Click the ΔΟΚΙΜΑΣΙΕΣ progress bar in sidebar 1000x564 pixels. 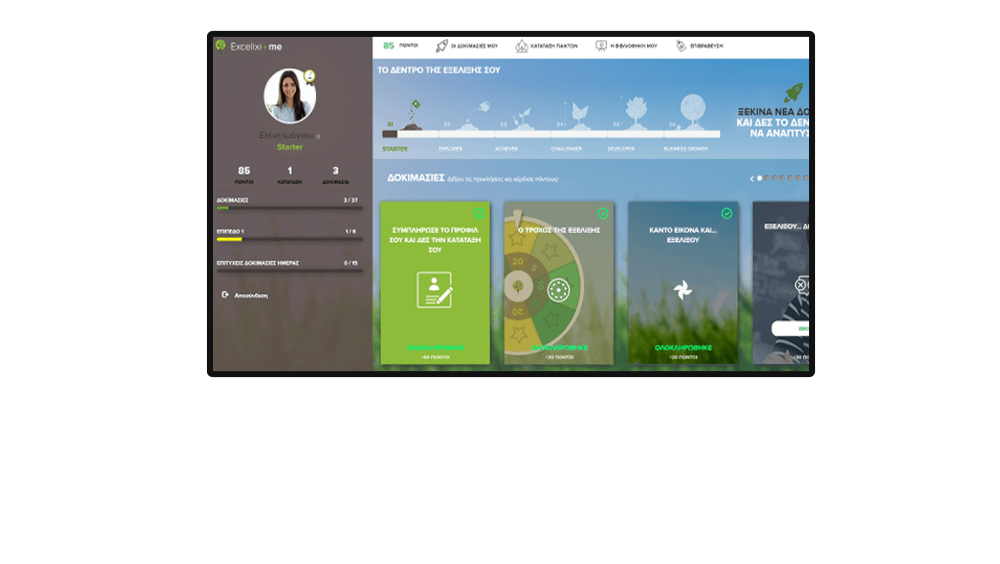[x=290, y=208]
